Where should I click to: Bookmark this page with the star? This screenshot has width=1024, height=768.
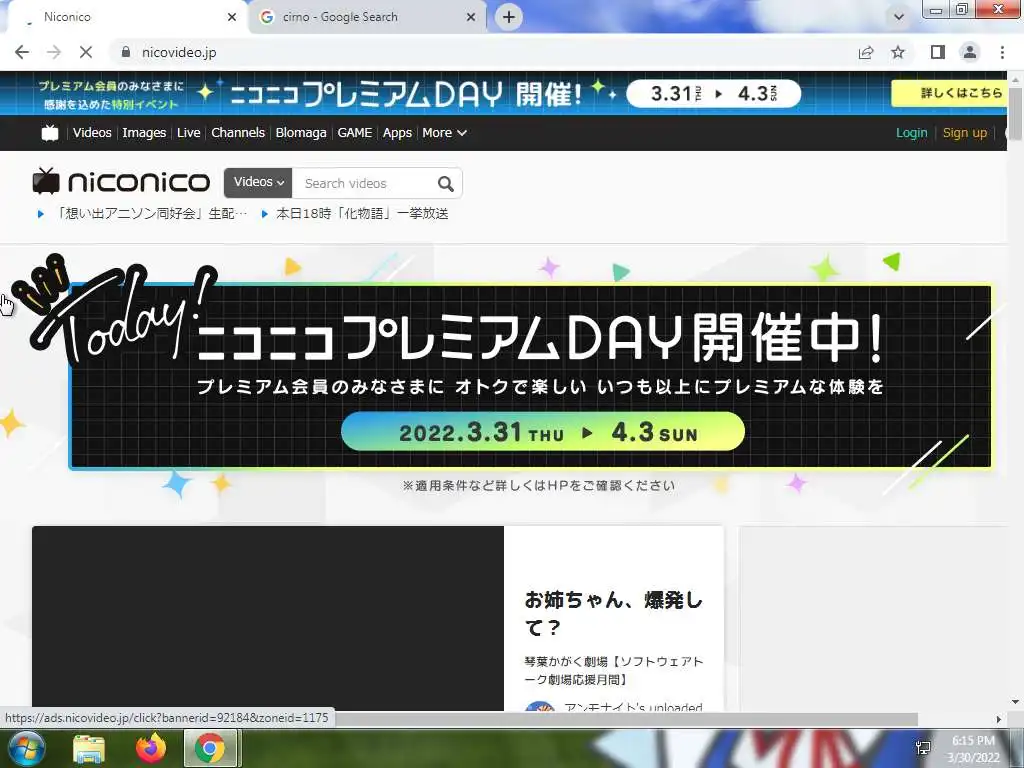click(x=898, y=52)
